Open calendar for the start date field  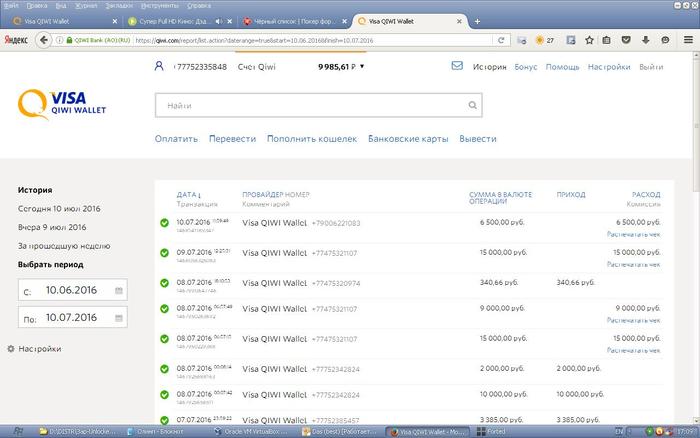(x=119, y=291)
